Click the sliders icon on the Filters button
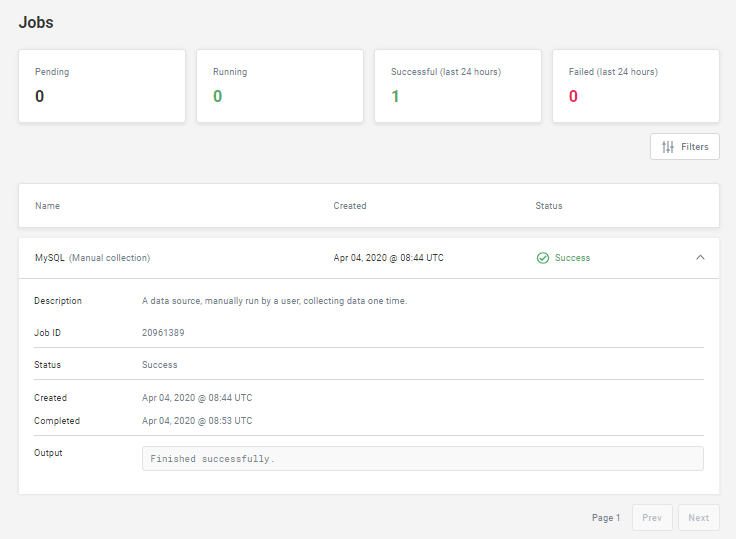This screenshot has height=539, width=736. [x=668, y=147]
